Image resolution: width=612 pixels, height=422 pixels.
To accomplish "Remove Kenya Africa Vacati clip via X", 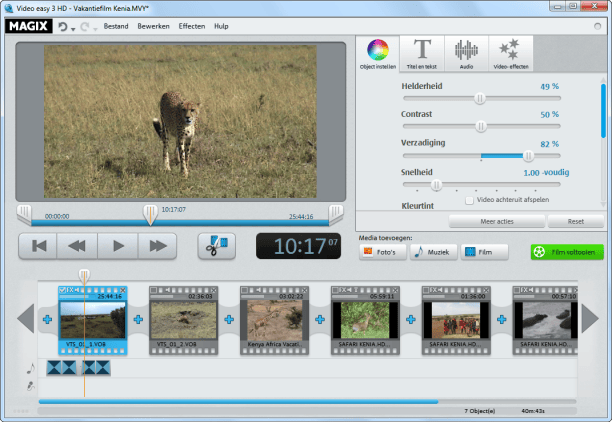I will click(x=304, y=290).
